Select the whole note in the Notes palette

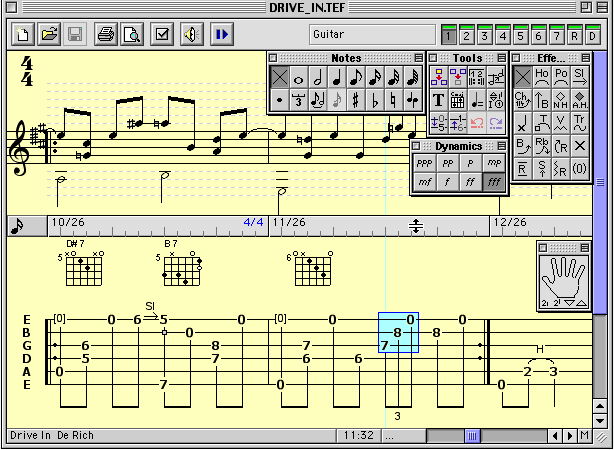(x=298, y=78)
